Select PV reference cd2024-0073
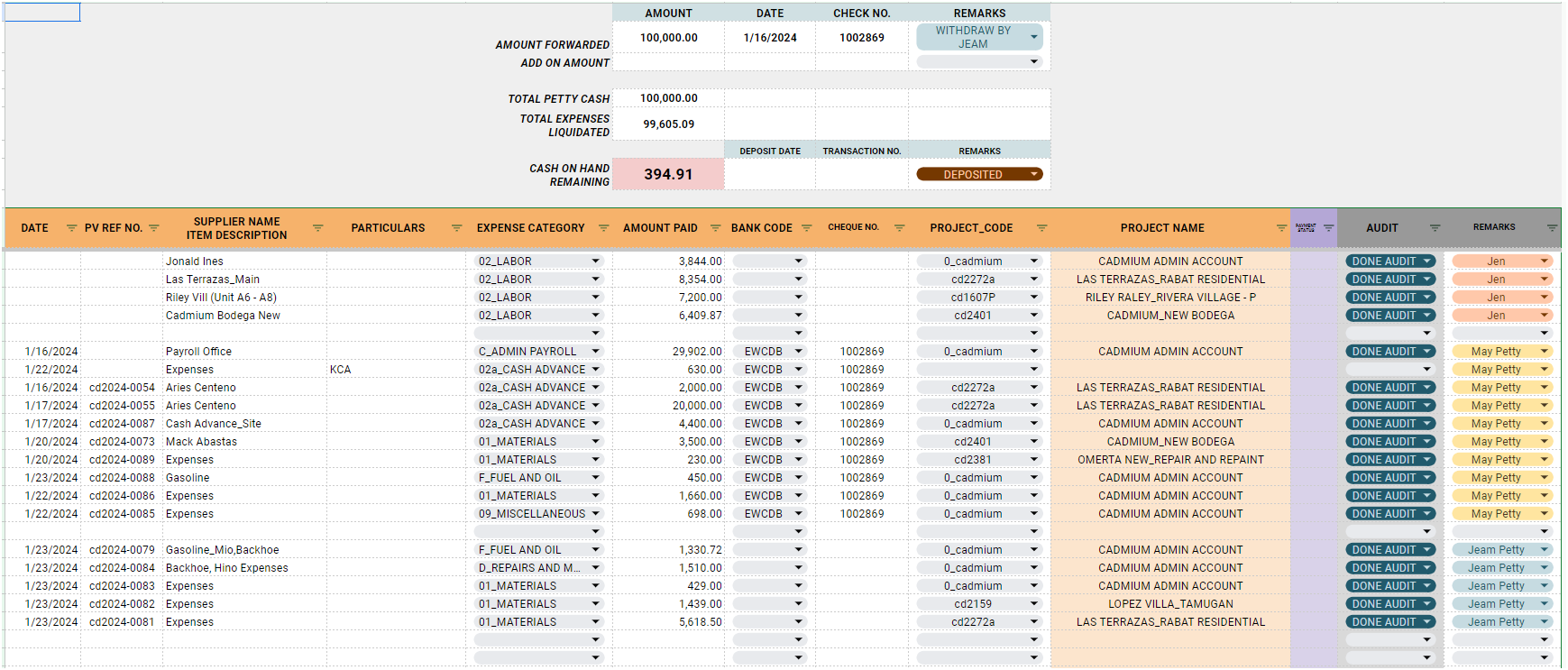This screenshot has width=1568, height=670. click(122, 442)
